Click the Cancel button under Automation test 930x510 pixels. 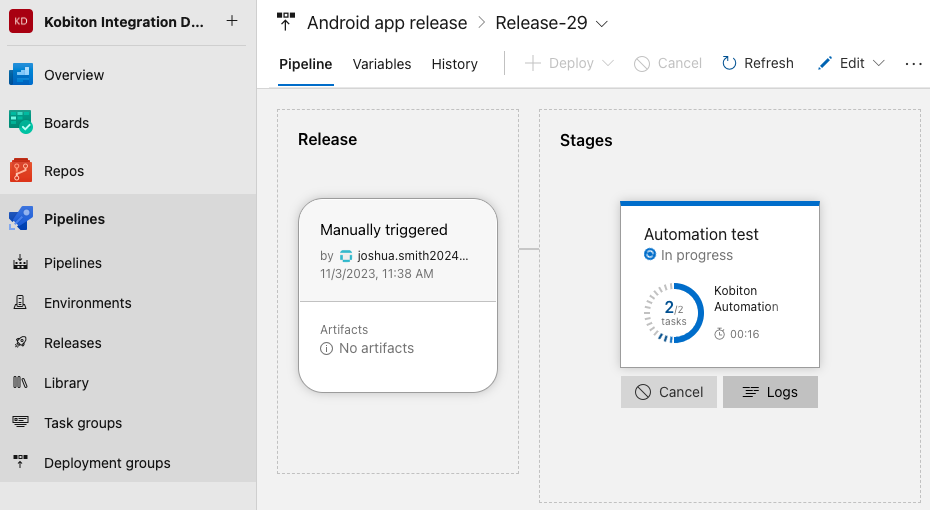click(668, 392)
